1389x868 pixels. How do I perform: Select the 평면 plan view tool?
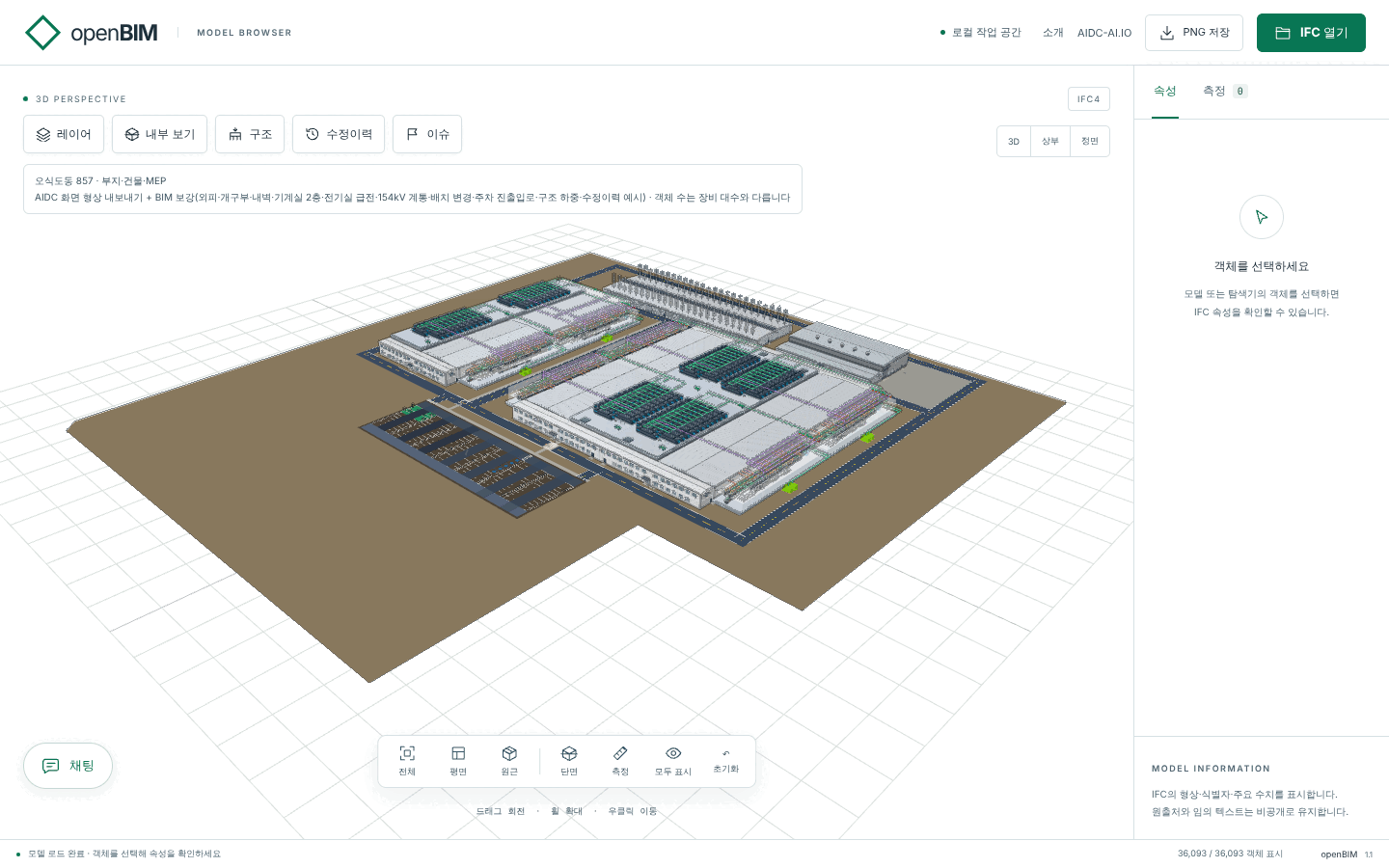pyautogui.click(x=458, y=761)
